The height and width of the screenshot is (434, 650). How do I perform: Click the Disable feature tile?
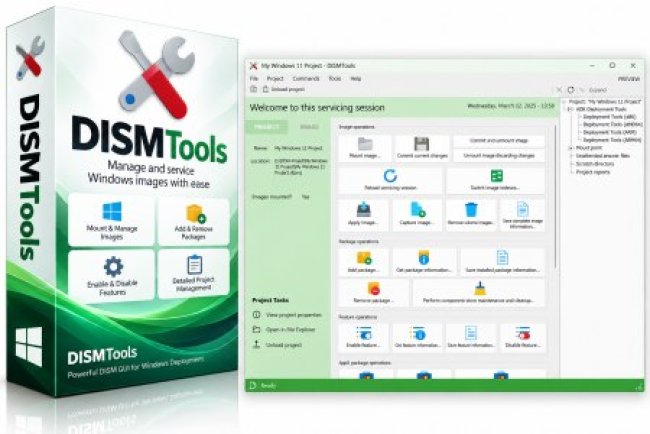pyautogui.click(x=522, y=337)
